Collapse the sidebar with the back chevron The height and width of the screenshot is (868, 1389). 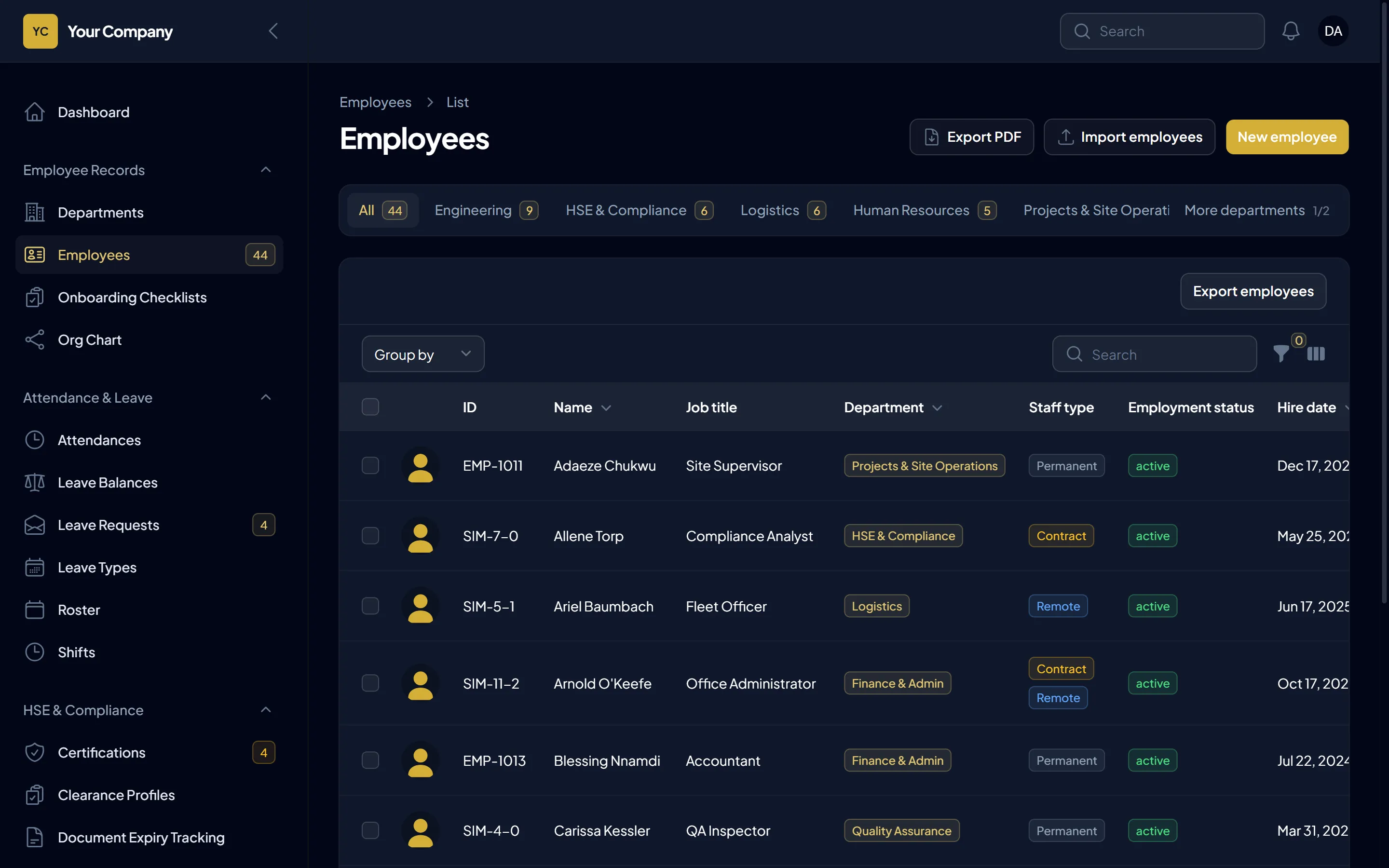pos(273,31)
